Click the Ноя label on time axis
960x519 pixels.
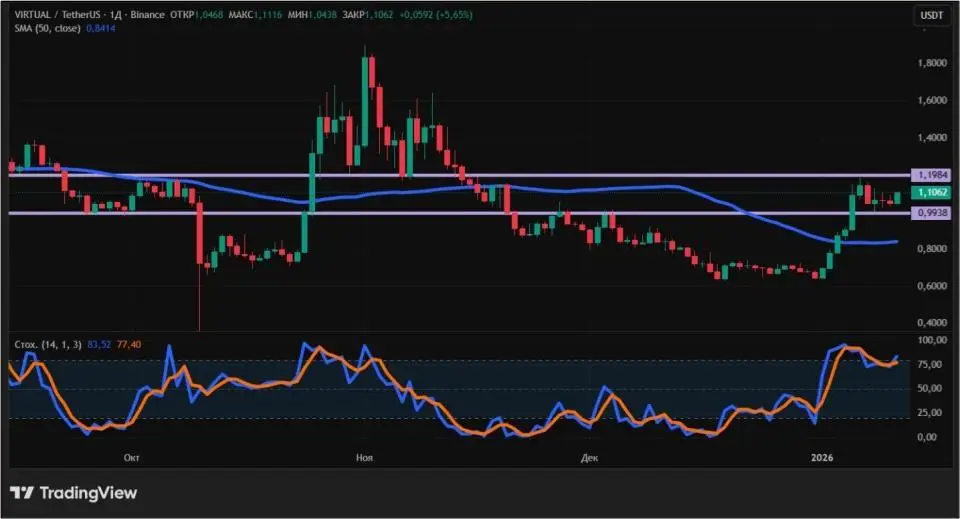[x=364, y=457]
